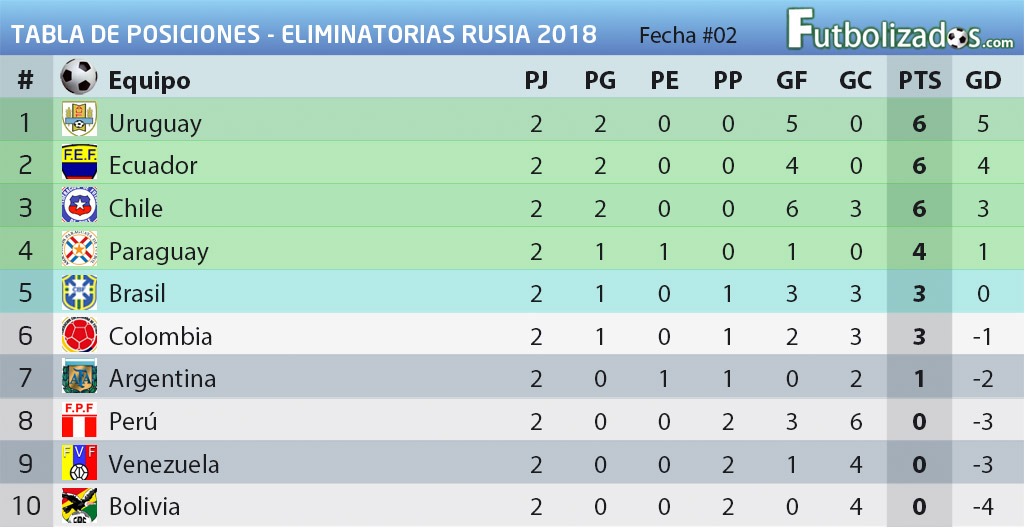
Task: Click the Ecuador F.E.F. crest icon
Action: 79,163
